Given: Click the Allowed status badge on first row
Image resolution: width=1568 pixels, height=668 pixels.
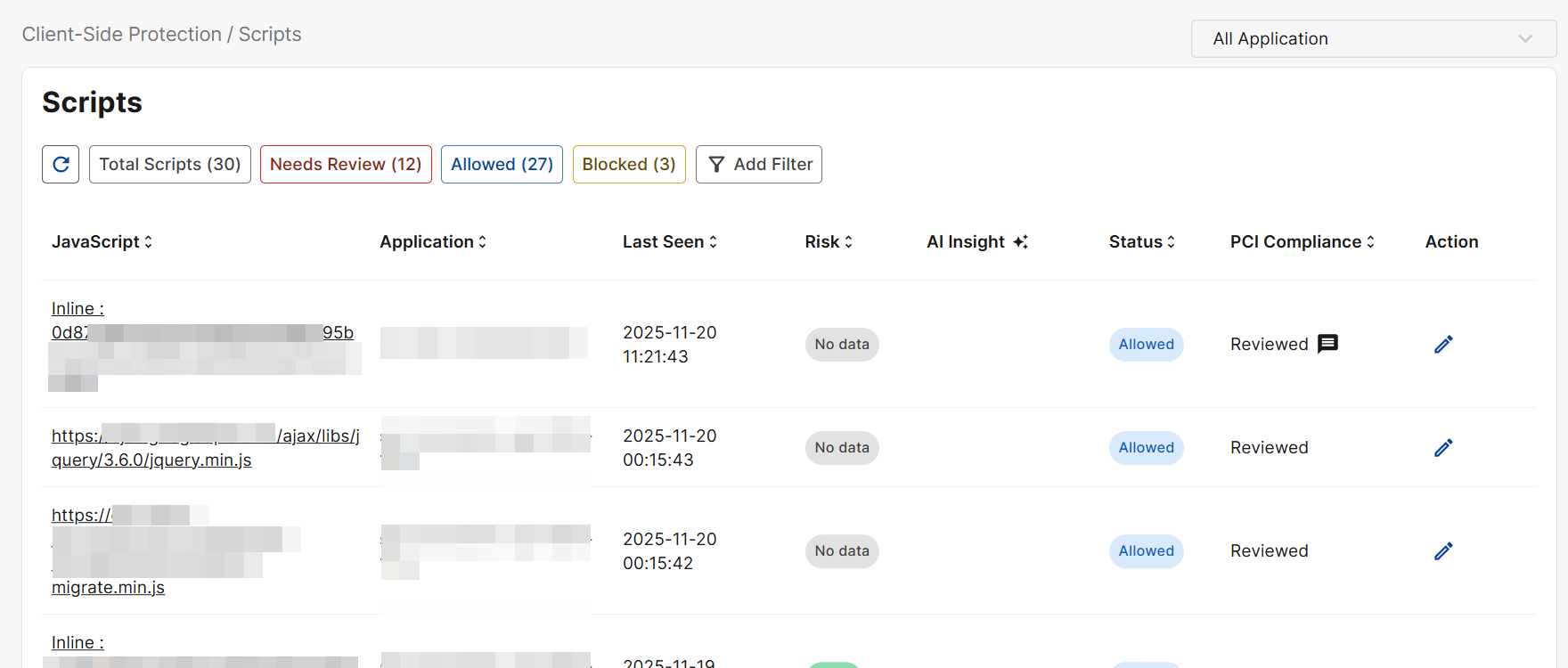Looking at the screenshot, I should (x=1146, y=345).
